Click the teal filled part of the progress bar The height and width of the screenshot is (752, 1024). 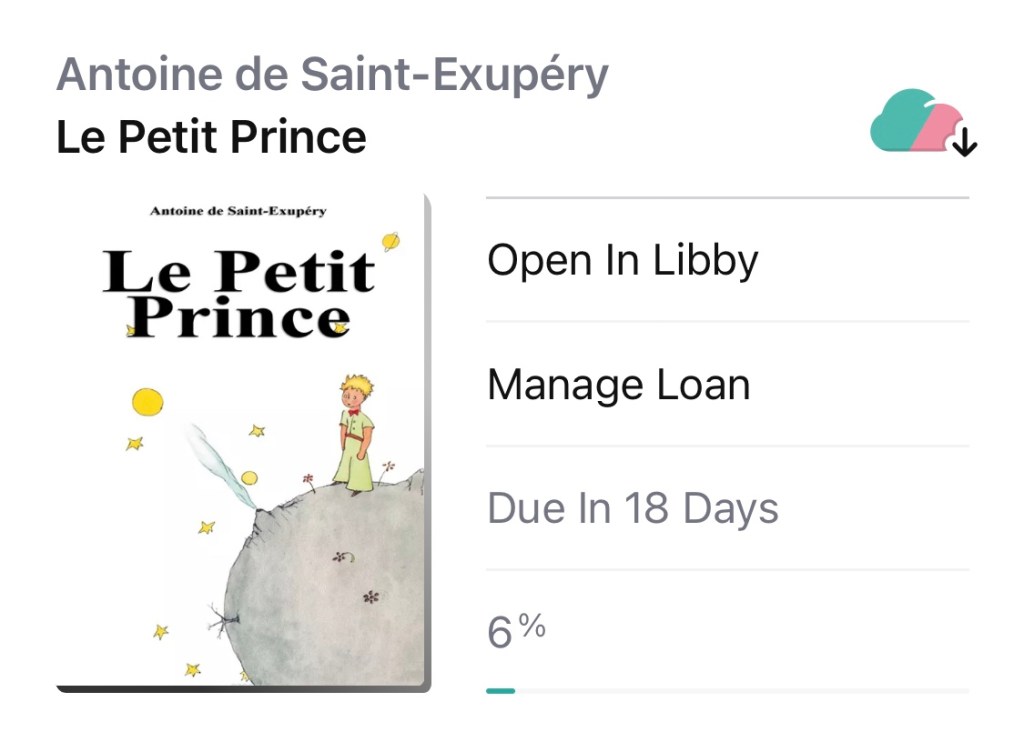point(500,690)
